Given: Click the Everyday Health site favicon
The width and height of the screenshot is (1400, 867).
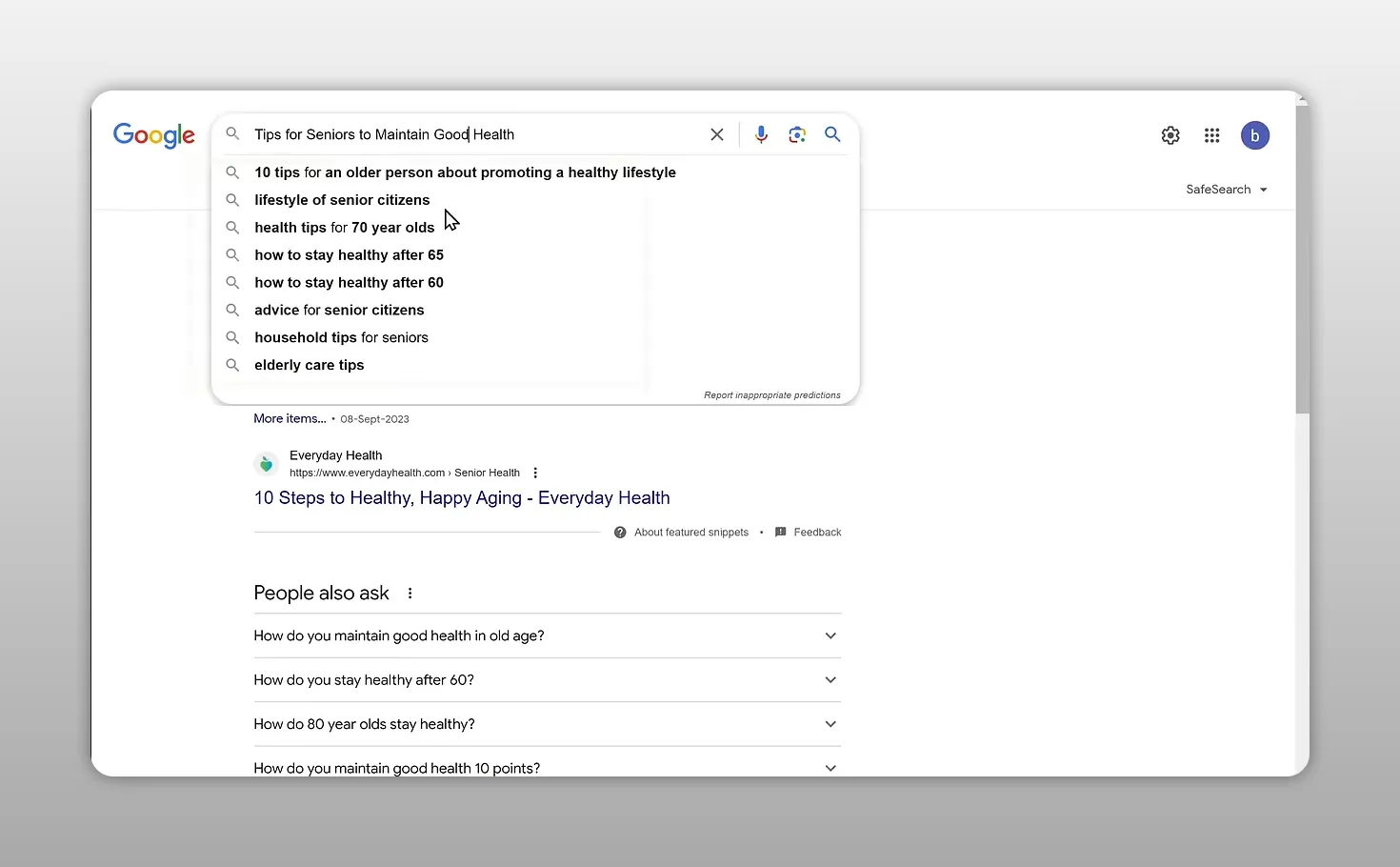Looking at the screenshot, I should tap(267, 464).
